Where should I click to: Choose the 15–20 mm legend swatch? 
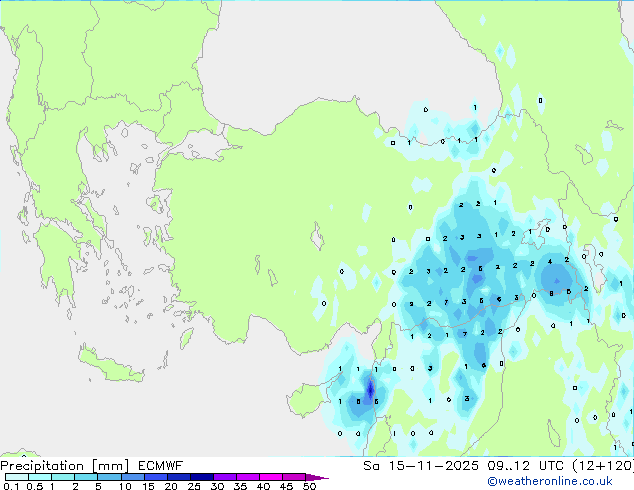tap(155, 477)
